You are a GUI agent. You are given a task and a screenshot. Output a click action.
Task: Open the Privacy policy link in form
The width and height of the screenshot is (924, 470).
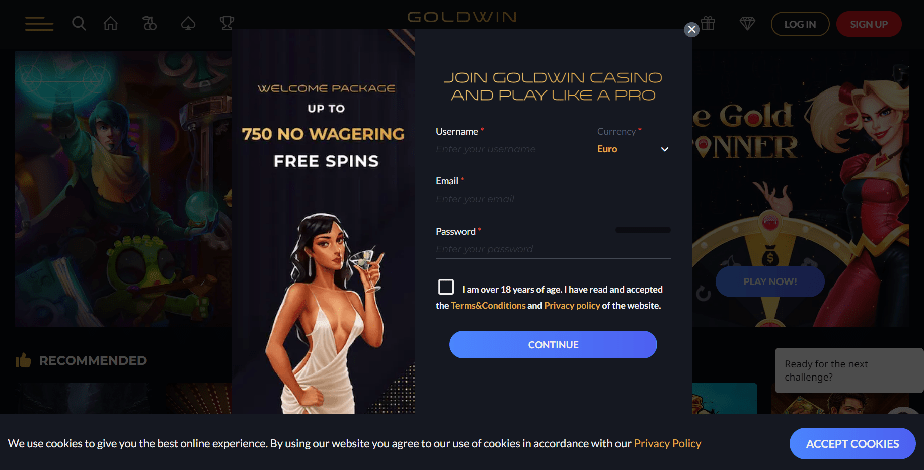point(572,306)
